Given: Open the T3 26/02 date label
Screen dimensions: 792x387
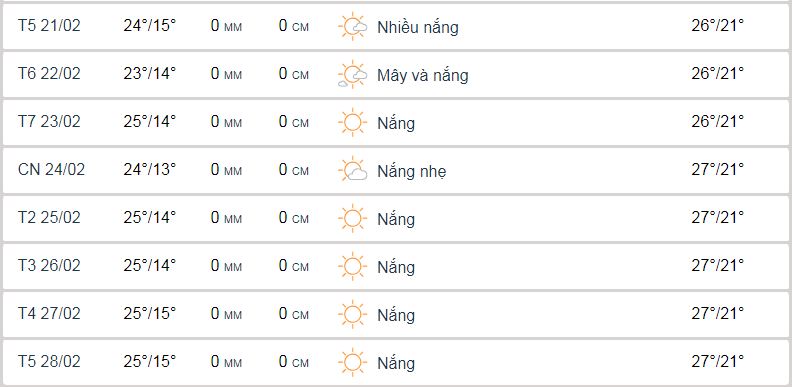Looking at the screenshot, I should coord(49,265).
